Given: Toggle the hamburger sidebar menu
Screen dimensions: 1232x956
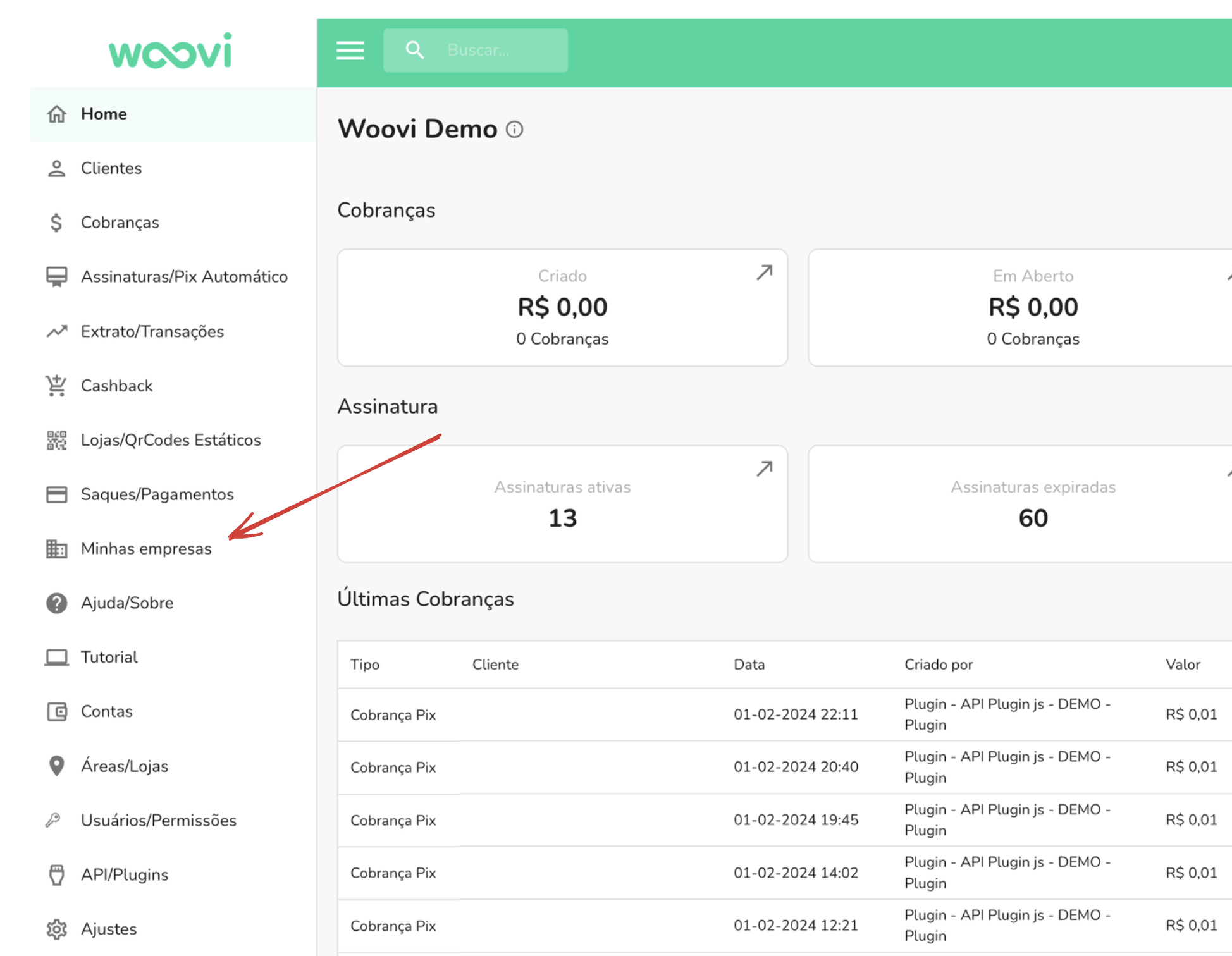Looking at the screenshot, I should point(350,51).
